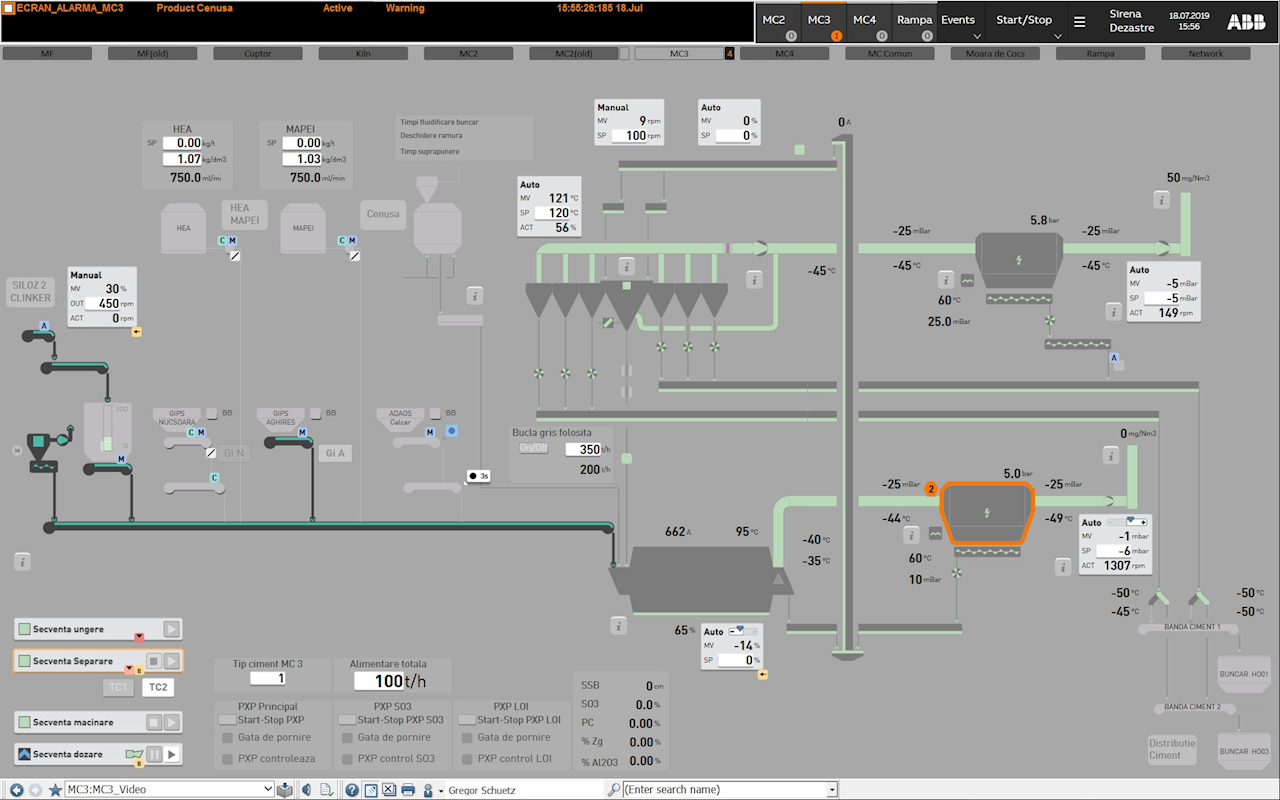
Task: Click the back navigation arrow in bottom toolbar
Action: pyautogui.click(x=16, y=790)
